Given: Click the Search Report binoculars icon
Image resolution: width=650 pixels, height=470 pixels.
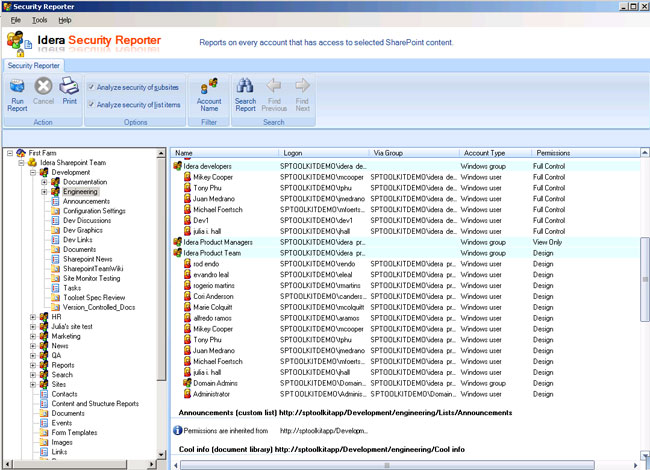Looking at the screenshot, I should coord(245,85).
